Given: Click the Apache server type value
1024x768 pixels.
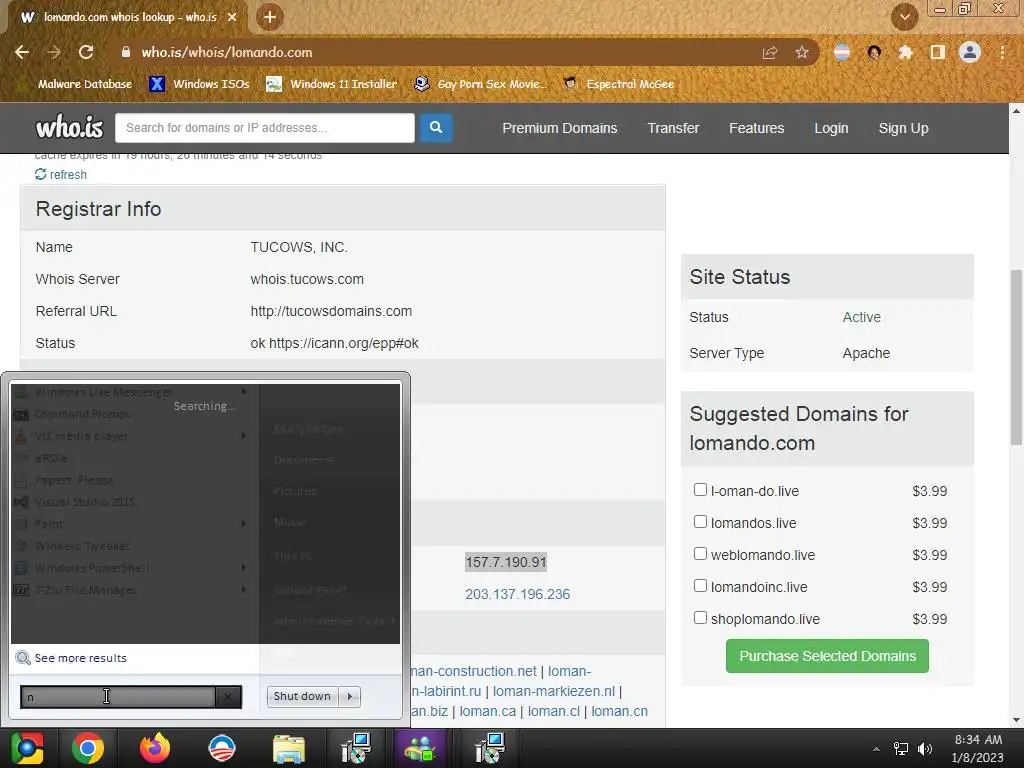Looking at the screenshot, I should coord(866,353).
